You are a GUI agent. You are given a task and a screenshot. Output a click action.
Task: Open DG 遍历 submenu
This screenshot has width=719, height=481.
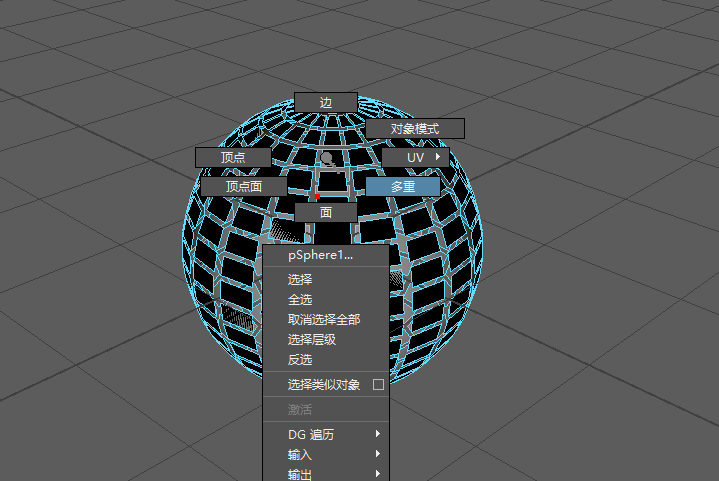326,434
